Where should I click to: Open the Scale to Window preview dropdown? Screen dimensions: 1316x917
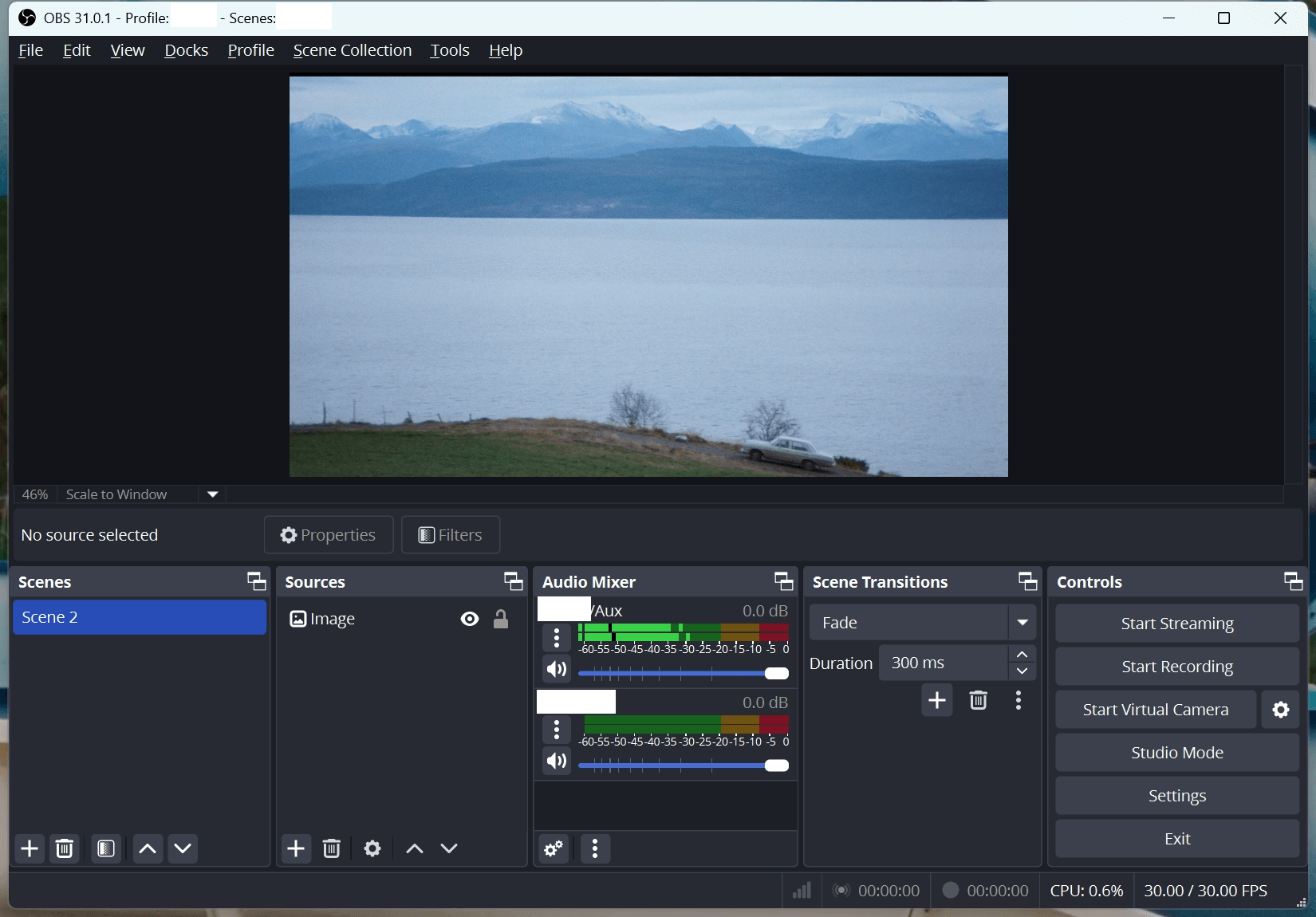(211, 494)
